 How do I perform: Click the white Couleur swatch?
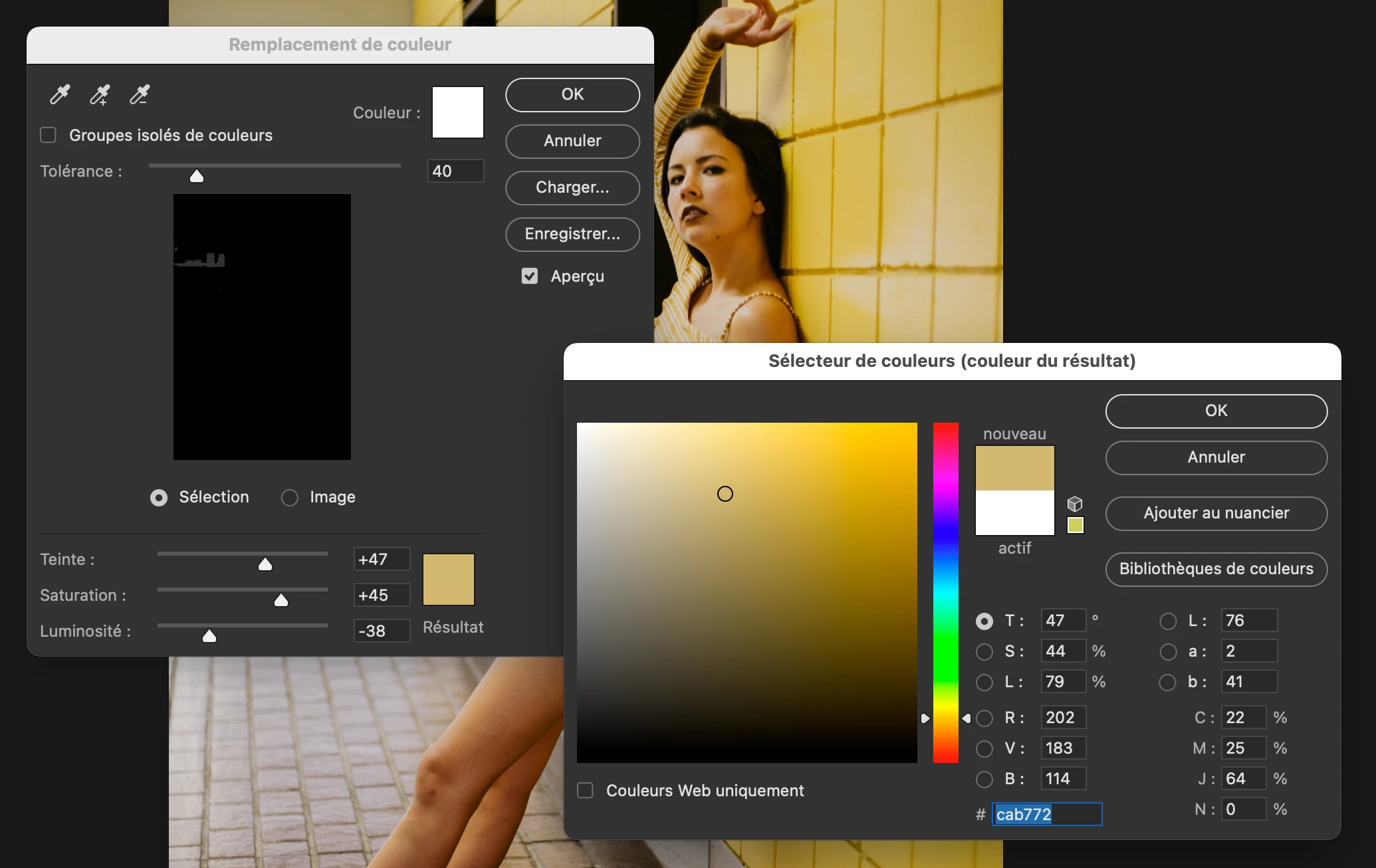click(x=458, y=112)
